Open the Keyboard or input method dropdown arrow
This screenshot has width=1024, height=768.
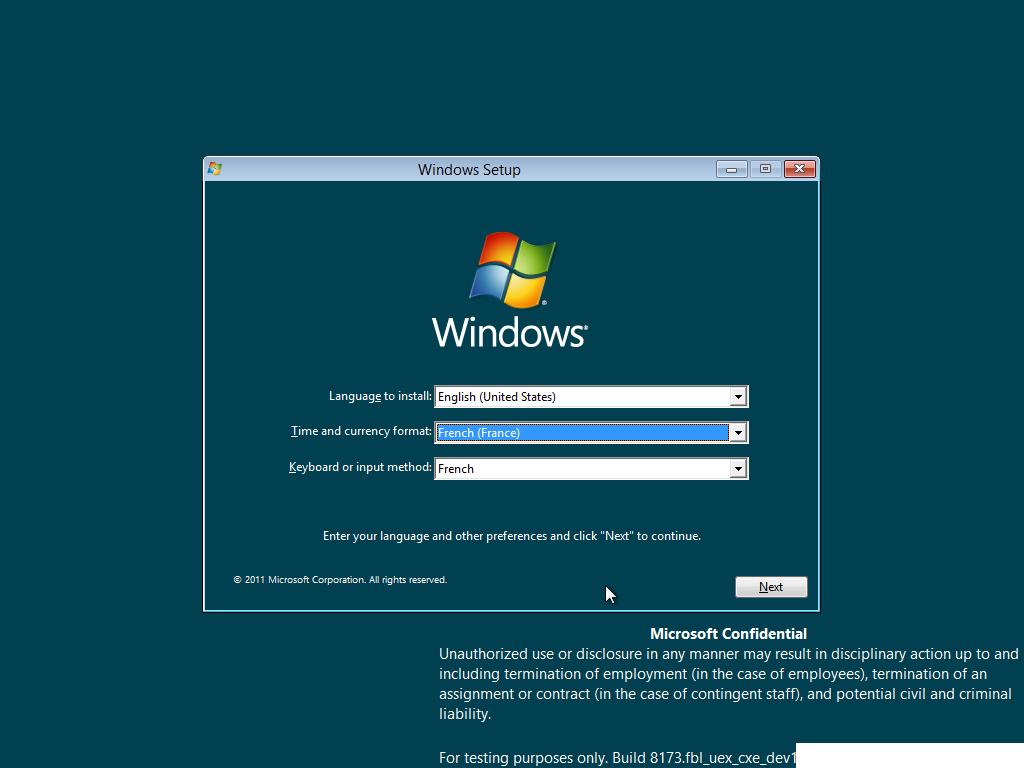pyautogui.click(x=738, y=468)
